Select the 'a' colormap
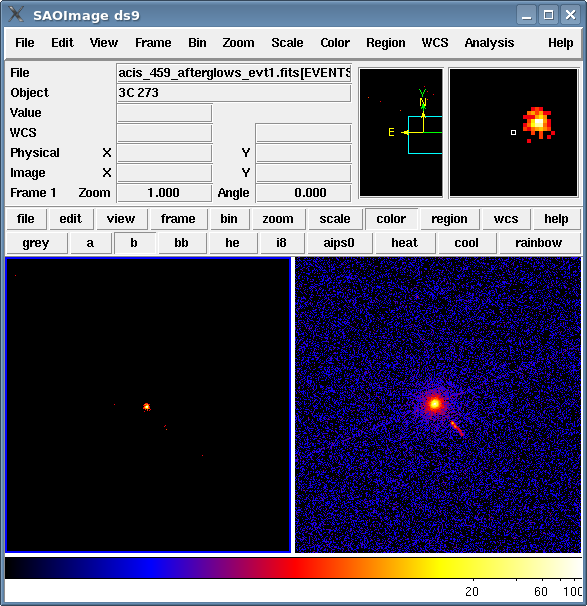Viewport: 587px width, 606px height. [x=90, y=243]
